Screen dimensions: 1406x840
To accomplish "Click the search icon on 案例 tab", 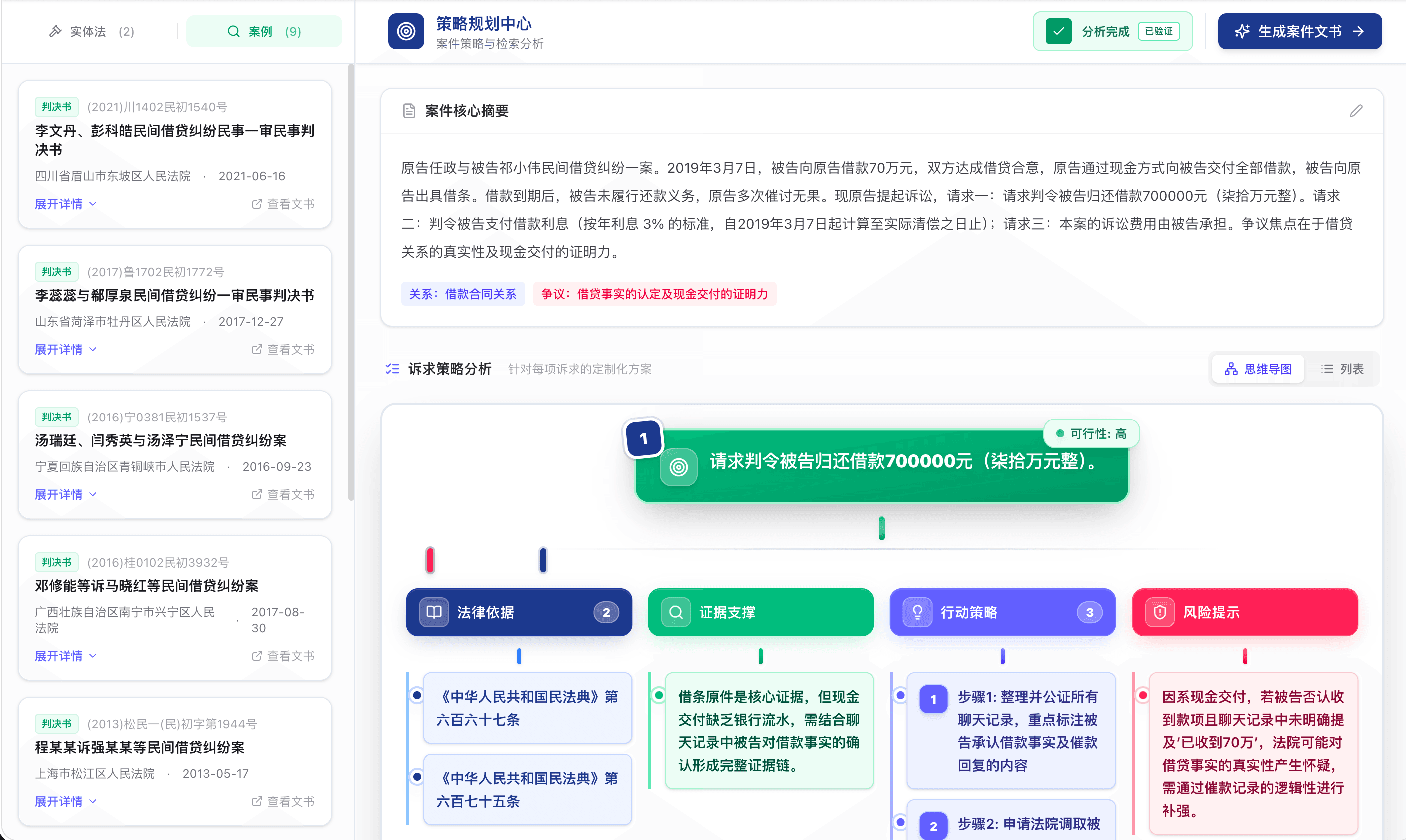I will [233, 31].
